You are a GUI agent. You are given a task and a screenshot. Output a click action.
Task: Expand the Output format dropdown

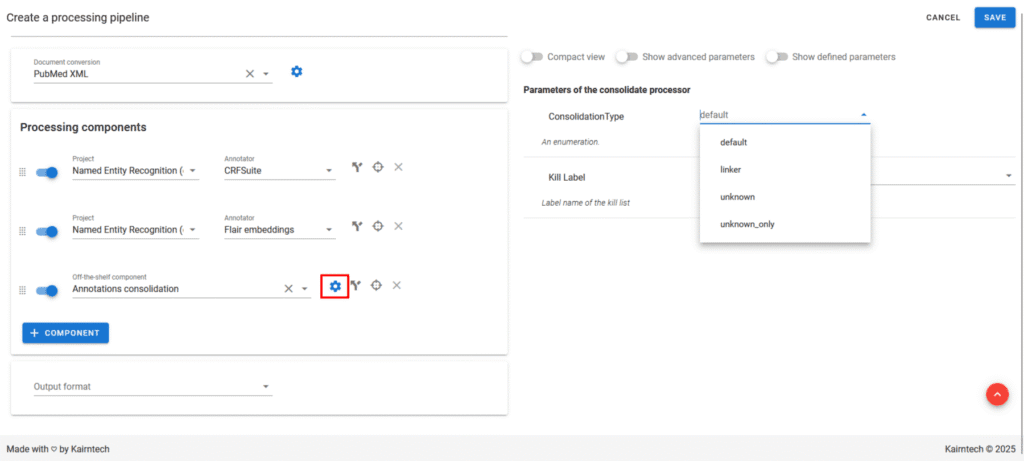pyautogui.click(x=266, y=387)
